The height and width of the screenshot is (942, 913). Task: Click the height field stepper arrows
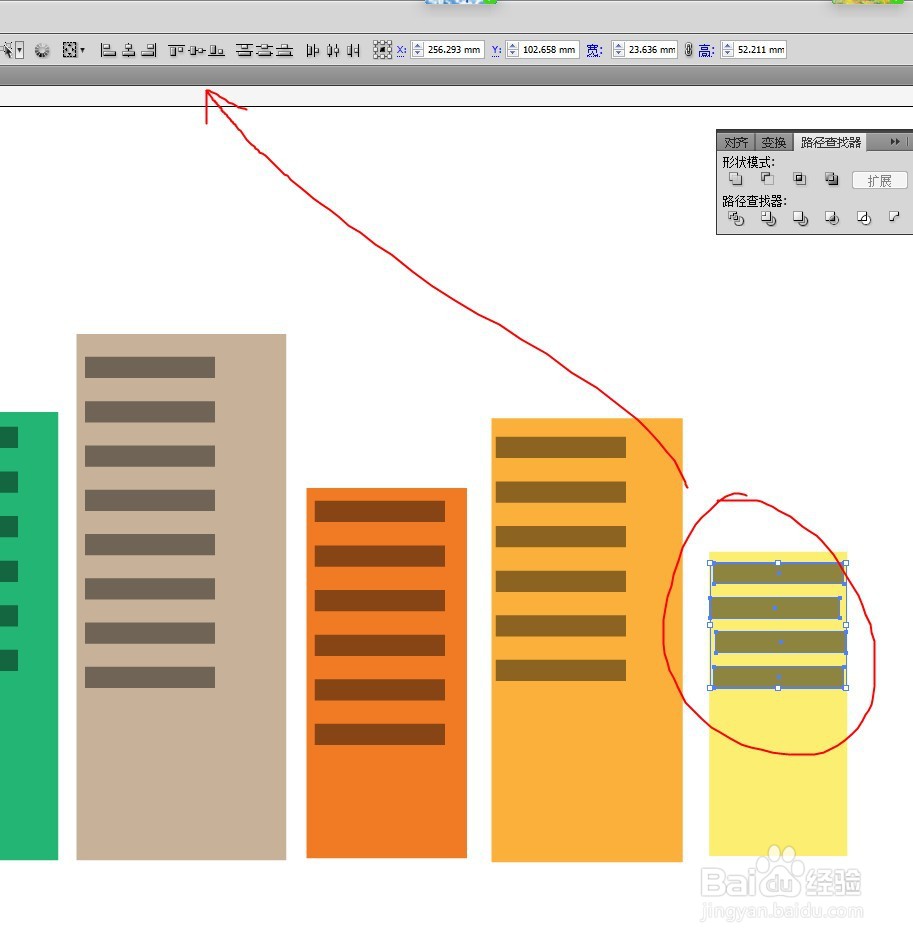727,50
